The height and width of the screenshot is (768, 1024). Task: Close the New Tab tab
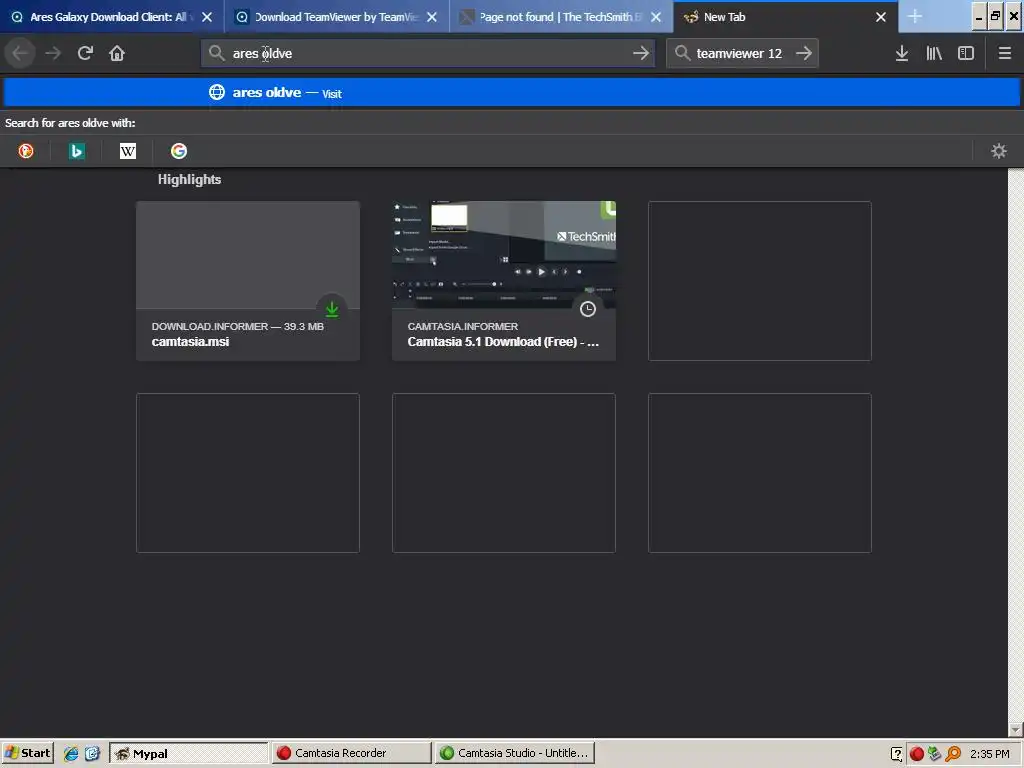(881, 17)
